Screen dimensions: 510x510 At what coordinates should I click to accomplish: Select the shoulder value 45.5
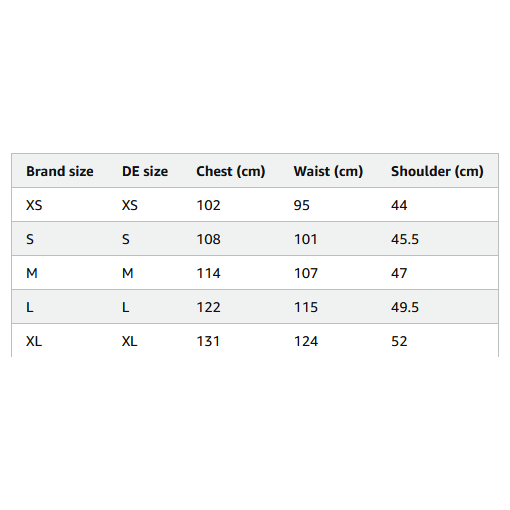(405, 239)
